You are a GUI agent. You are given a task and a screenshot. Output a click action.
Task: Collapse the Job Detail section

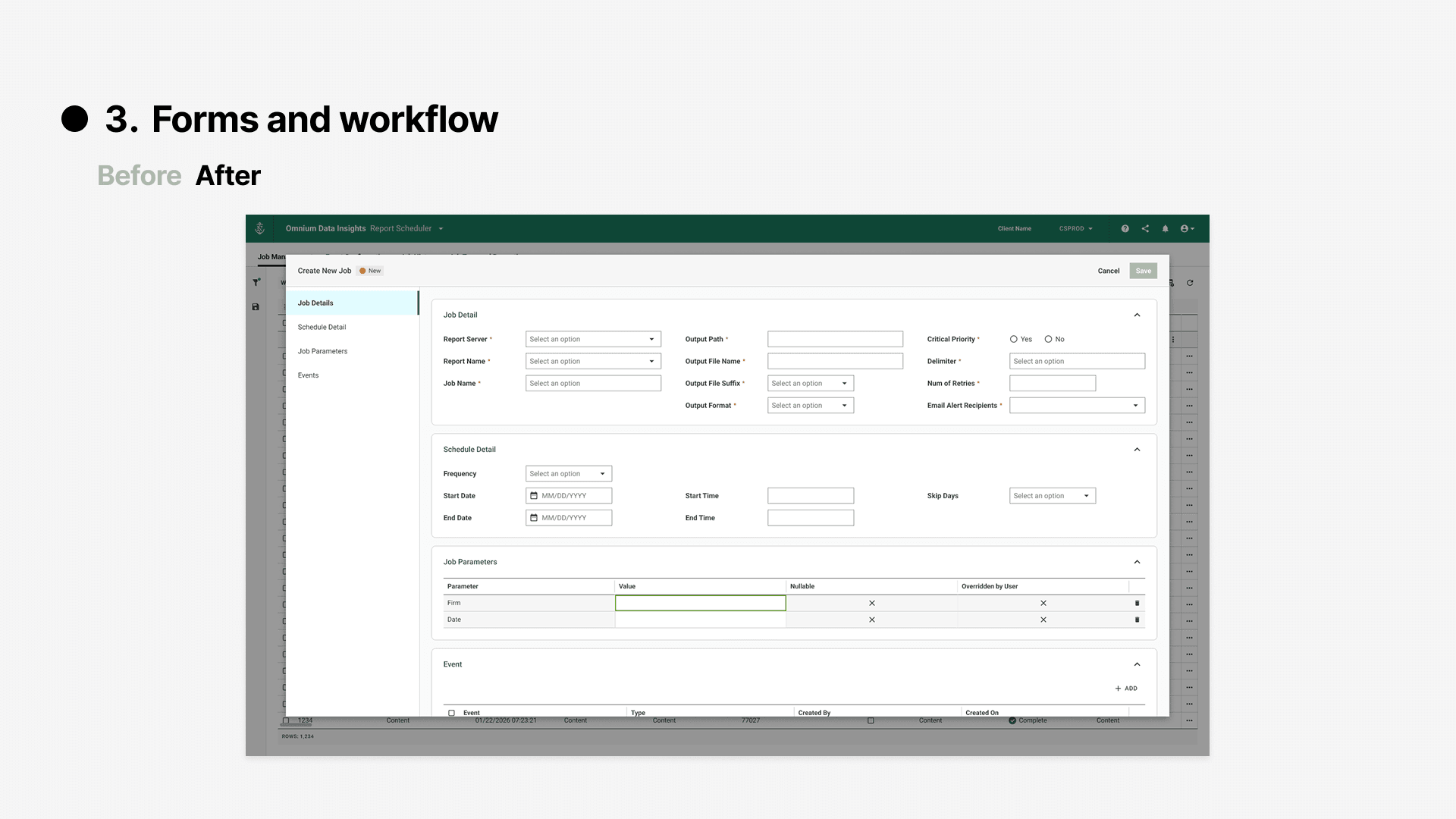[x=1137, y=315]
